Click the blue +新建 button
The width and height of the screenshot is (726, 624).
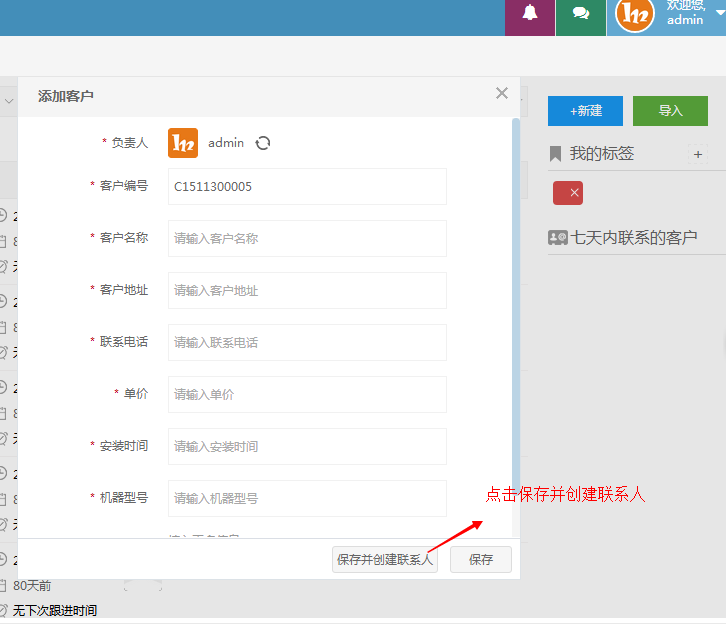(x=585, y=111)
